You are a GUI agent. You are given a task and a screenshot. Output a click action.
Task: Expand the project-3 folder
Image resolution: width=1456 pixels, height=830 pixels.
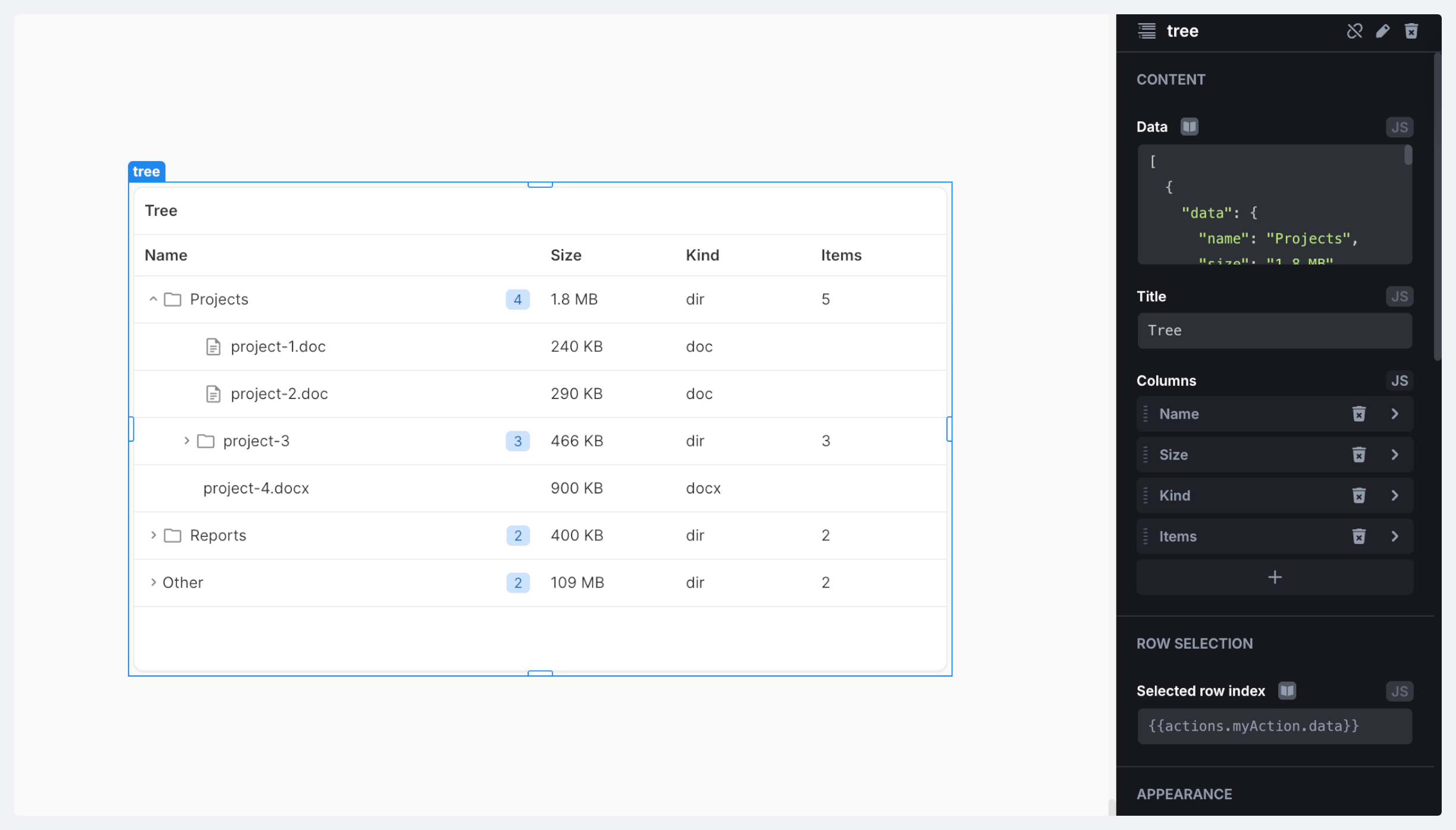click(x=186, y=441)
